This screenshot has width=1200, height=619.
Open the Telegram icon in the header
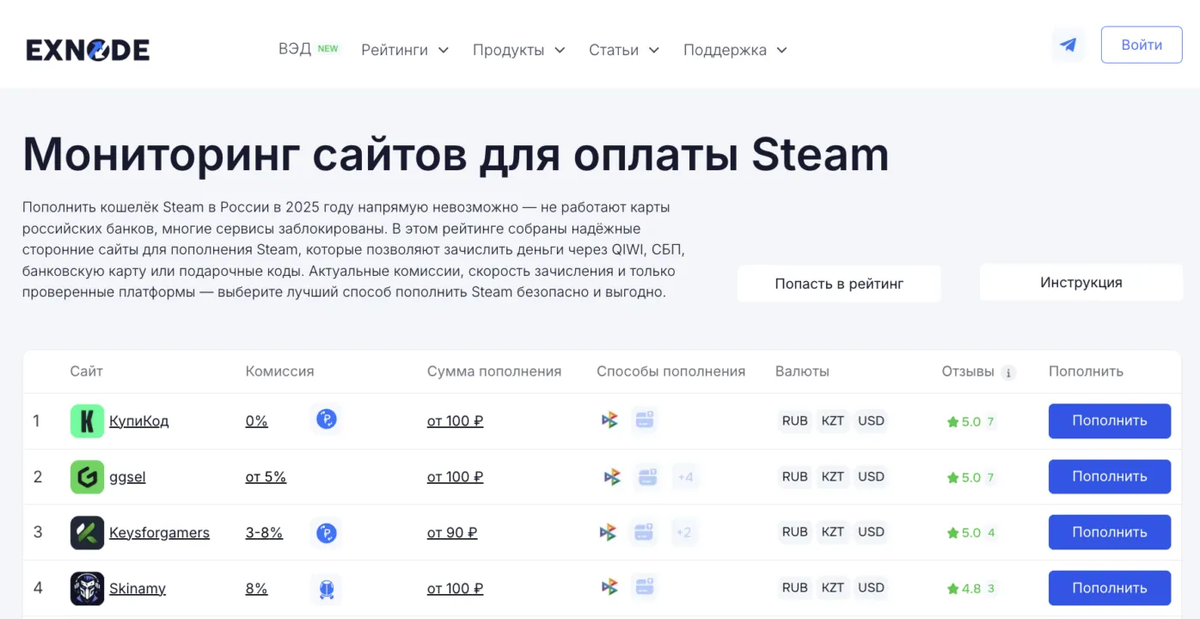coord(1068,45)
